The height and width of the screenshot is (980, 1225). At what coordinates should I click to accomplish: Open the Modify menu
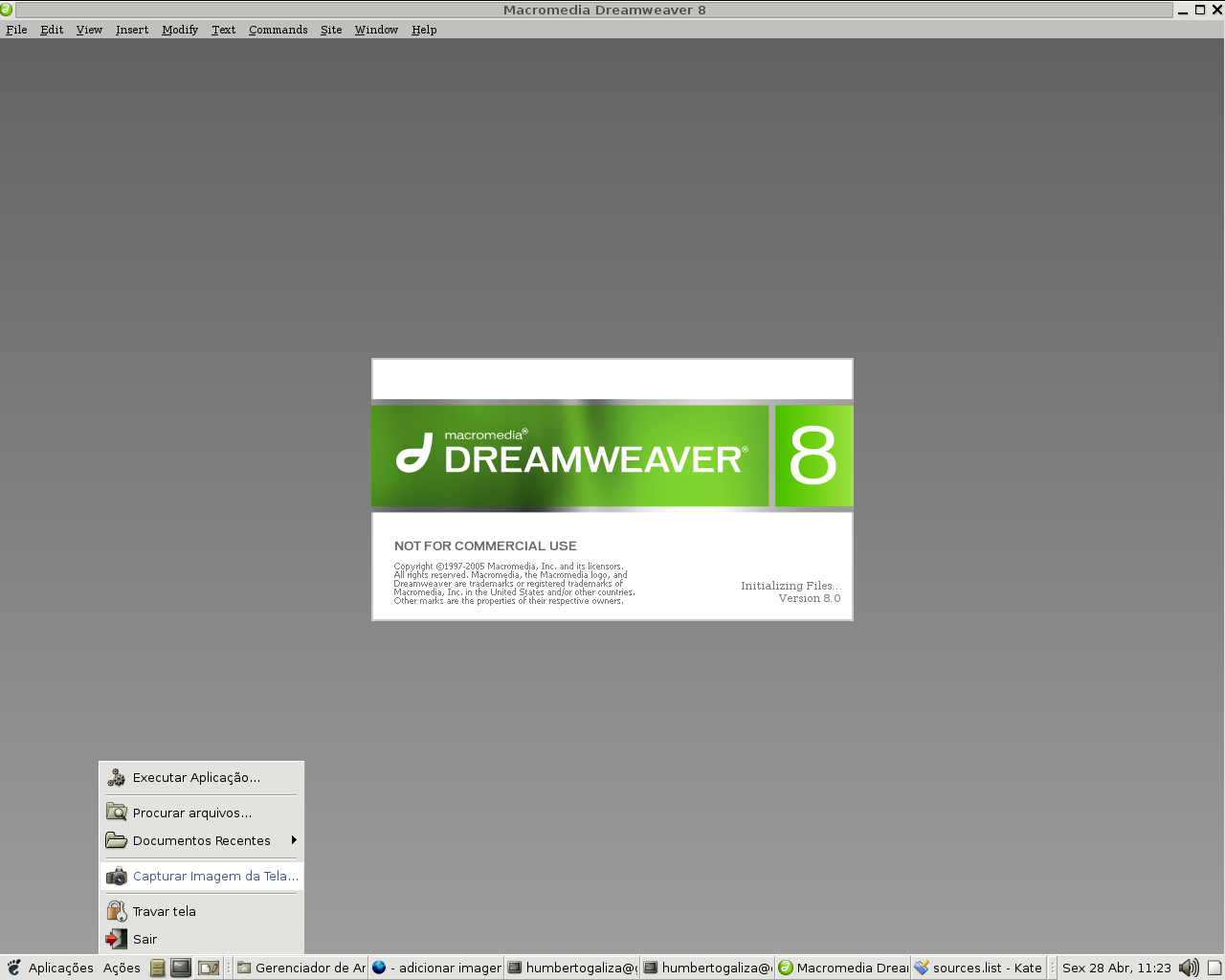point(180,30)
